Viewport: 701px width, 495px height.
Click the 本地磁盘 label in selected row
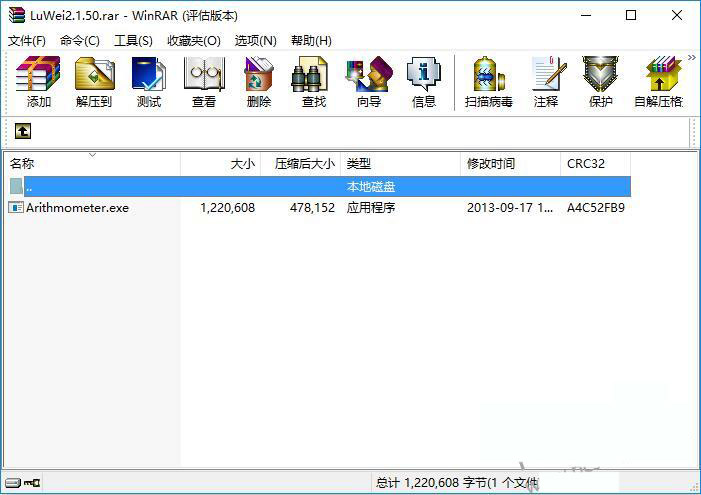point(371,186)
